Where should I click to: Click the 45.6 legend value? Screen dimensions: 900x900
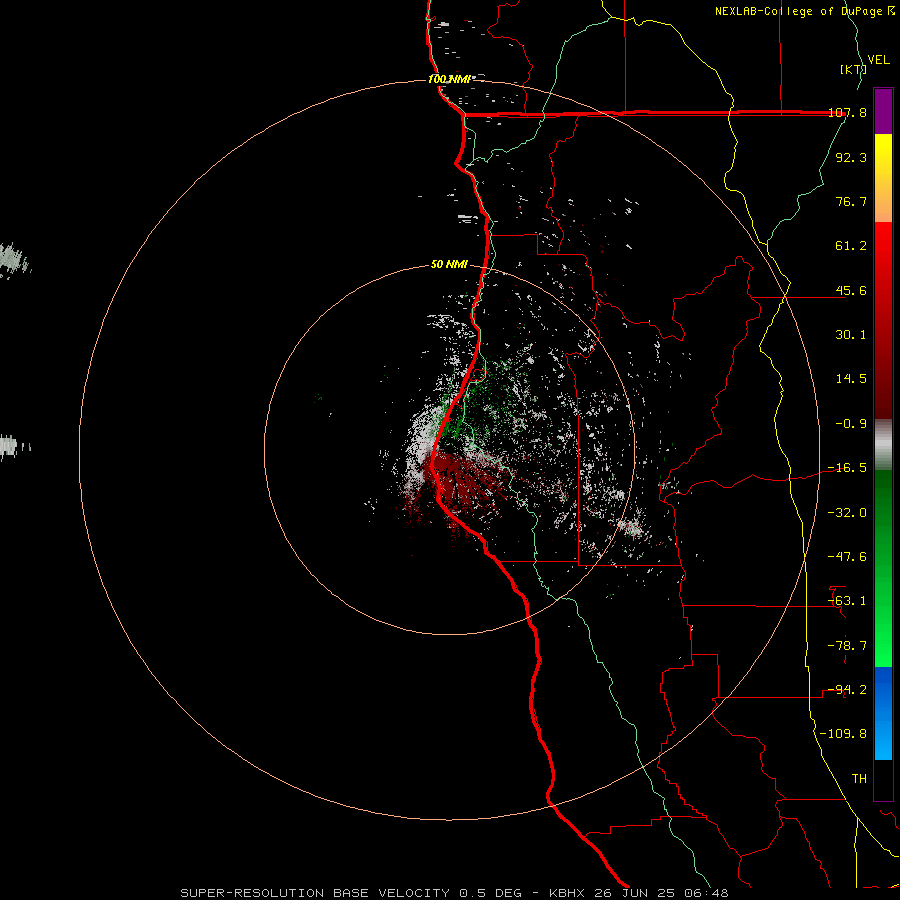(851, 290)
